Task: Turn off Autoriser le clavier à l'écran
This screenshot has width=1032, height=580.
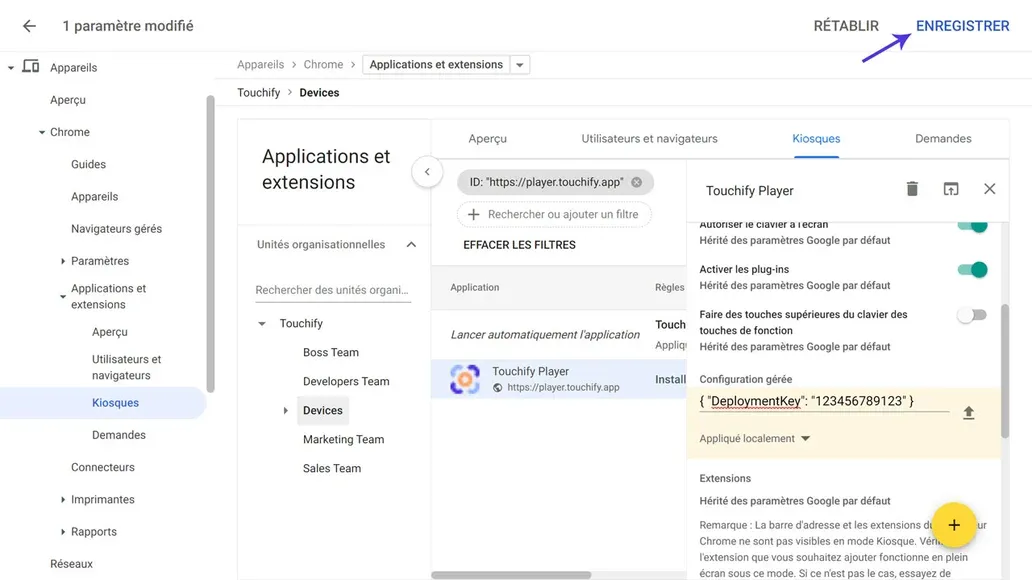Action: coord(972,226)
